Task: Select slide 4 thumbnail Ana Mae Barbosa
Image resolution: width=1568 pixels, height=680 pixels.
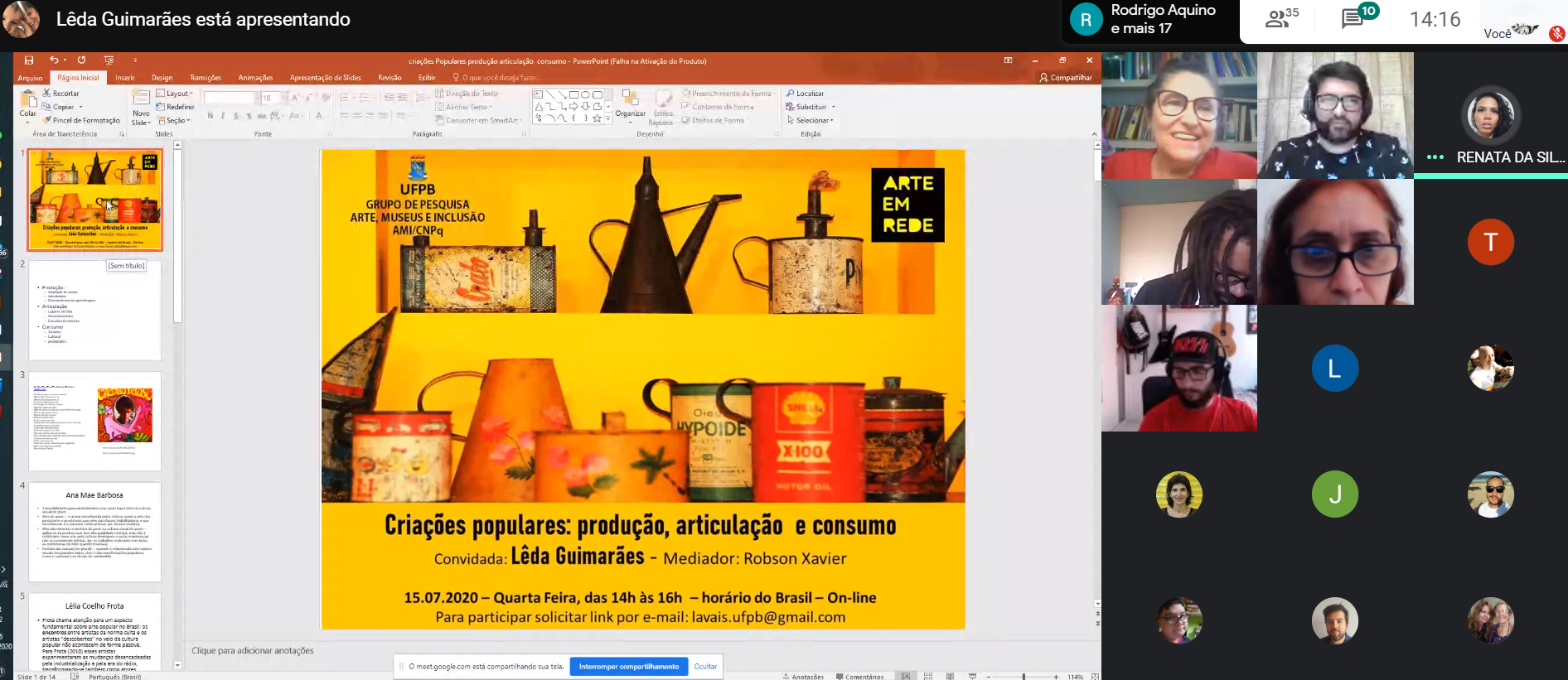Action: 94,532
